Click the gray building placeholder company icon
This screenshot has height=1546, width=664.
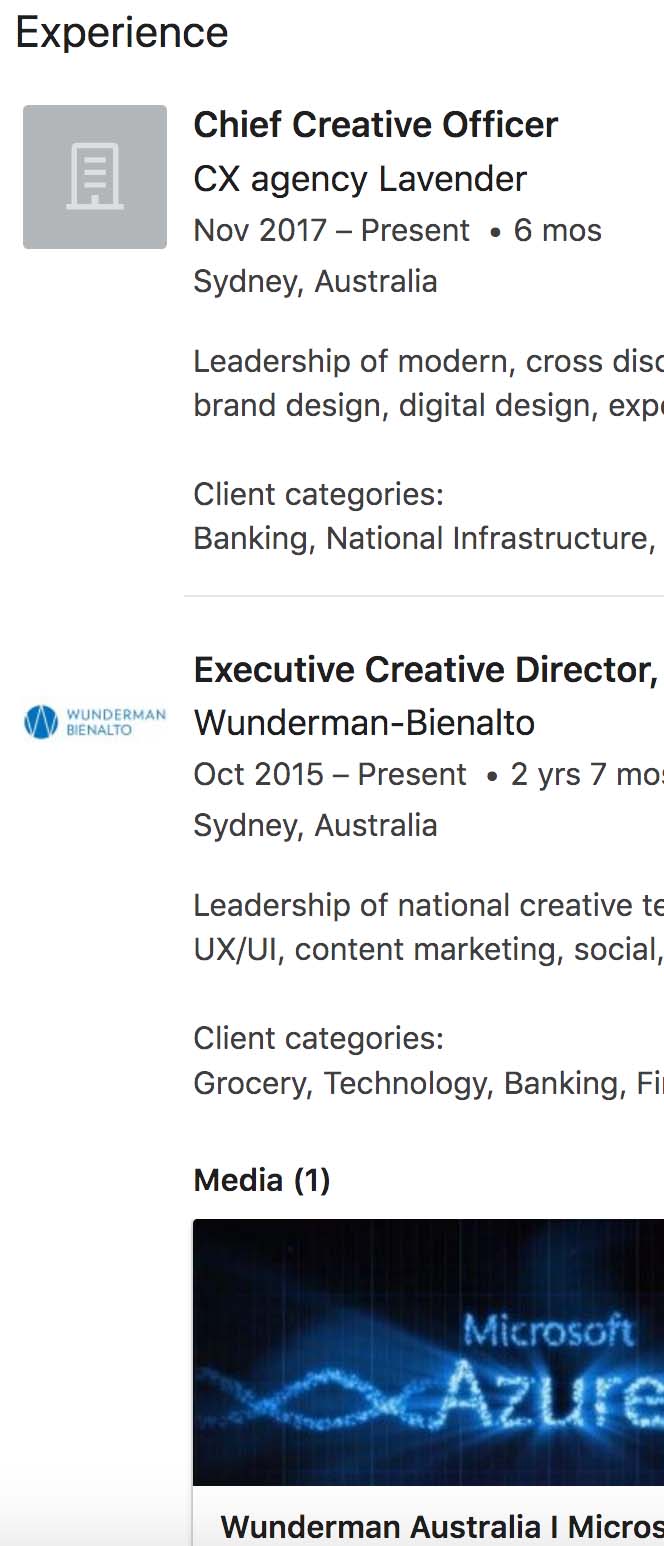coord(95,177)
